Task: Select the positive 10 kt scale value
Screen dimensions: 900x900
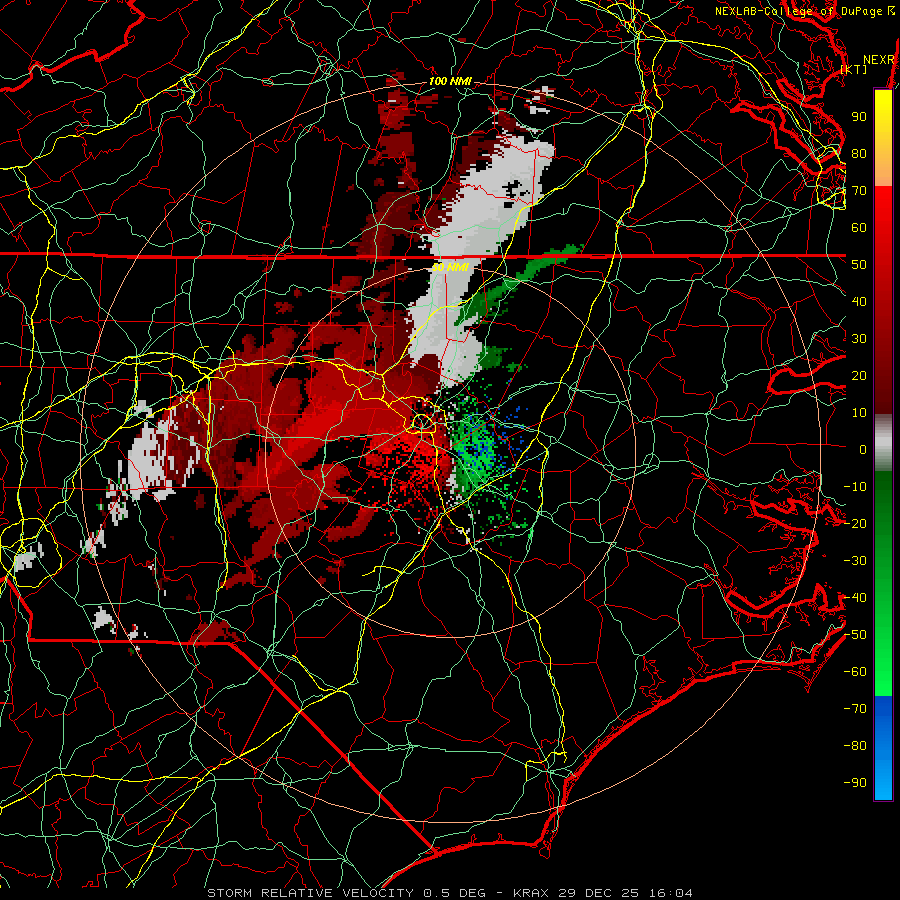Action: coord(859,413)
